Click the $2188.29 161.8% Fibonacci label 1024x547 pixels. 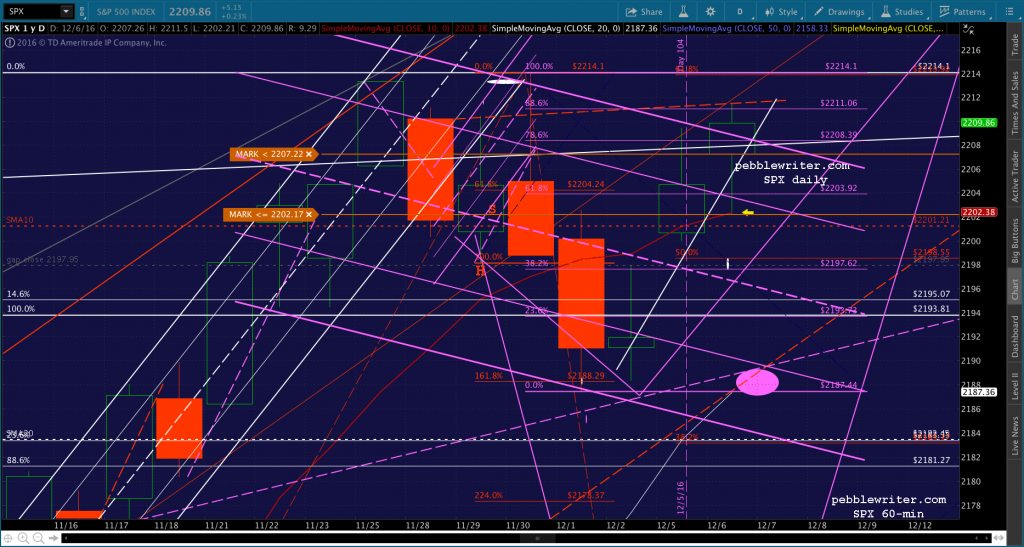coord(586,375)
